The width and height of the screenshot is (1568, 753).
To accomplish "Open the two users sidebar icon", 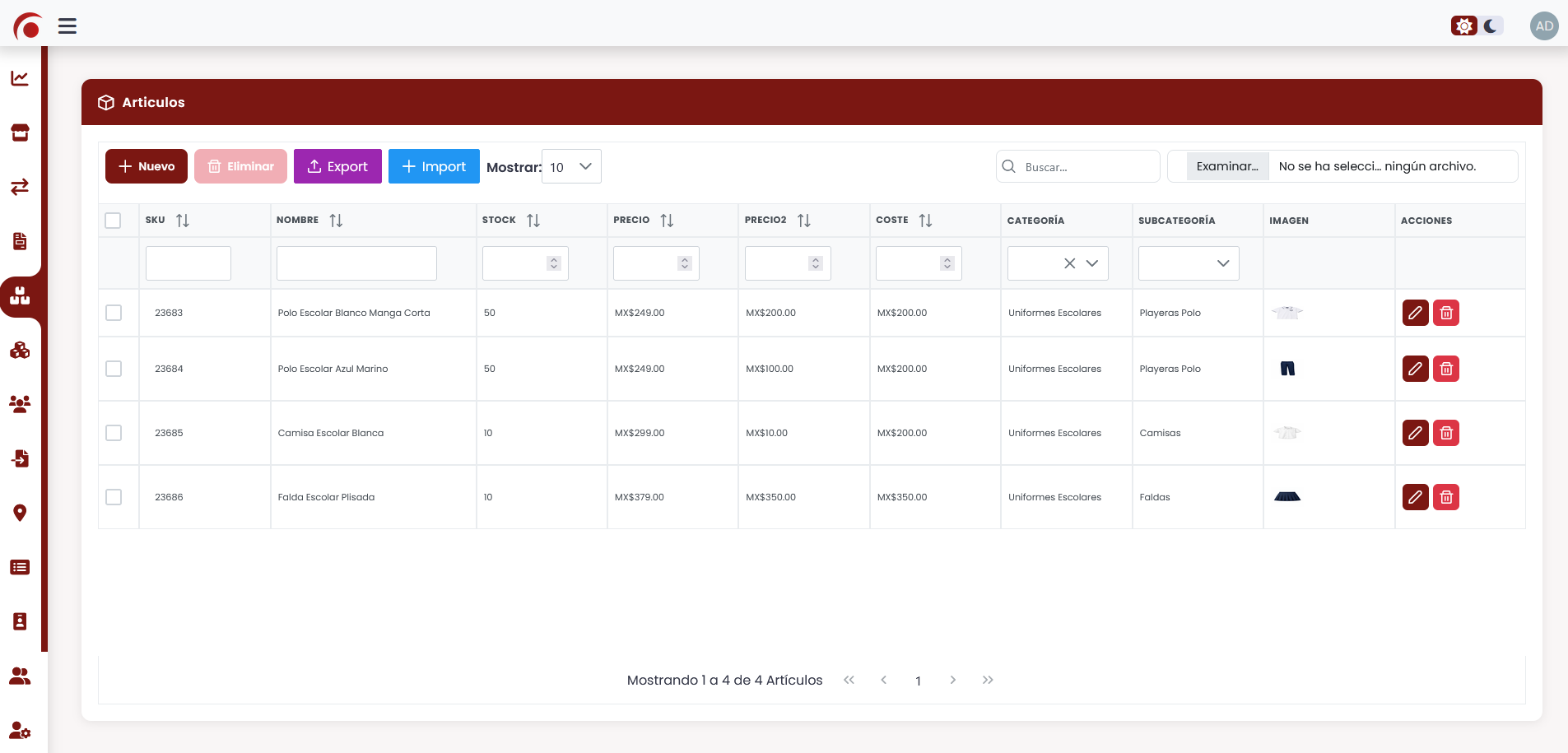I will pyautogui.click(x=20, y=676).
